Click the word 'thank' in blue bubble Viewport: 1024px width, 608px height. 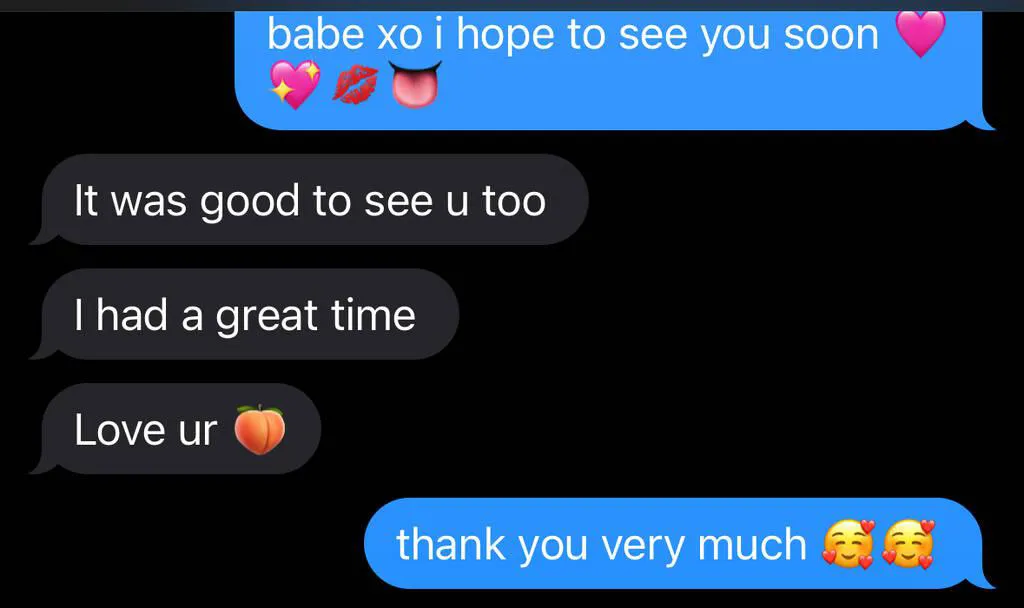pos(451,544)
